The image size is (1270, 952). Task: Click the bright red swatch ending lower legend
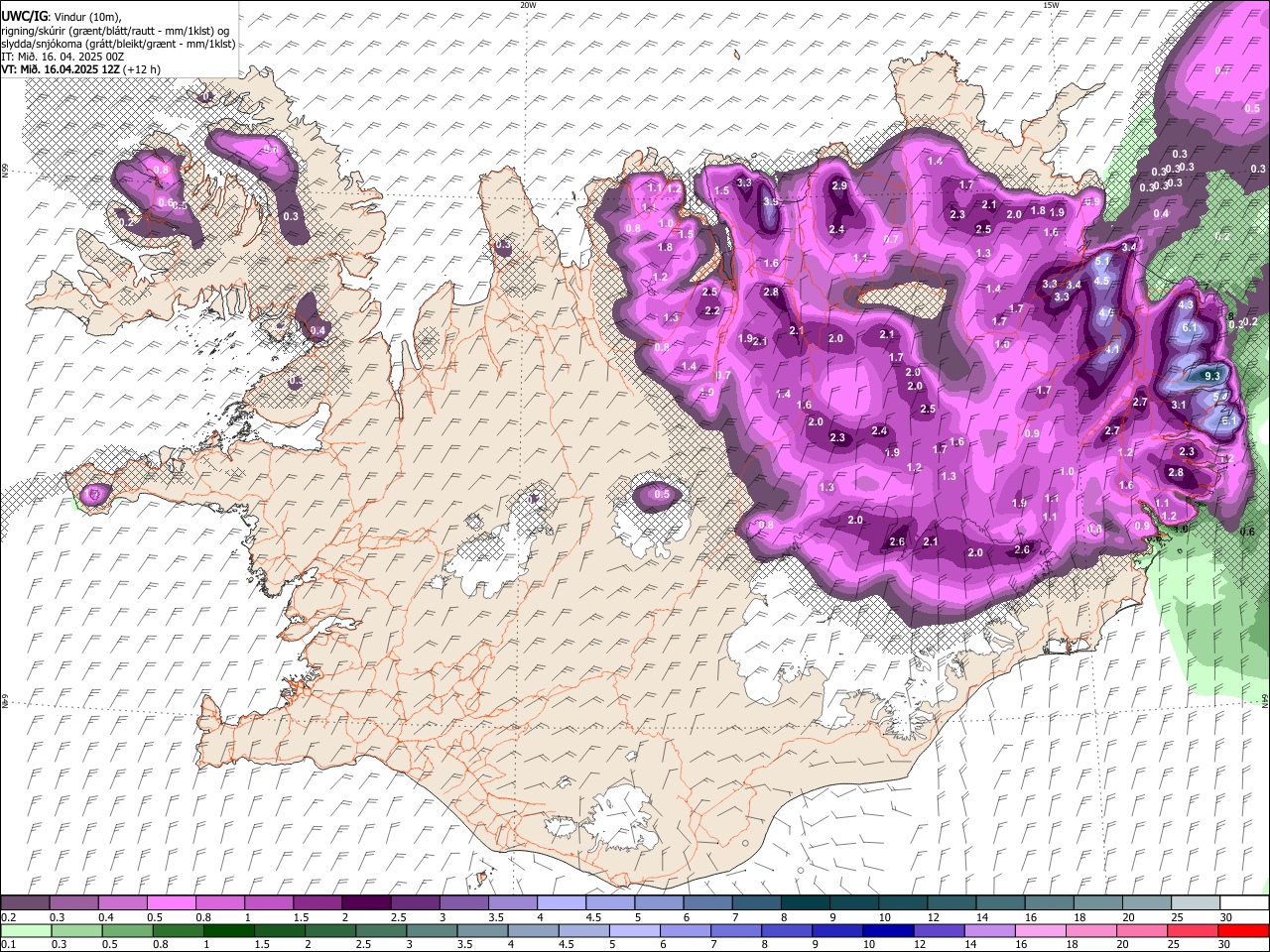1243,931
